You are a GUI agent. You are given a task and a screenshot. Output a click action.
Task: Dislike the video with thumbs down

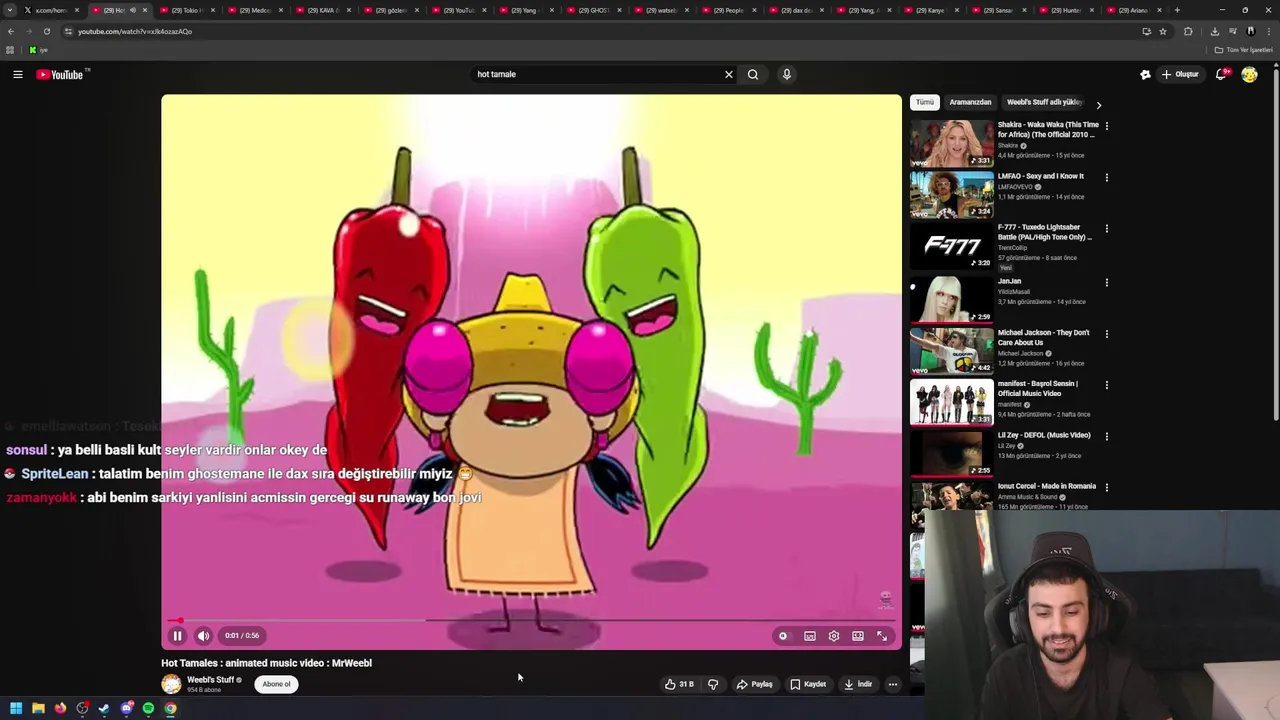713,684
